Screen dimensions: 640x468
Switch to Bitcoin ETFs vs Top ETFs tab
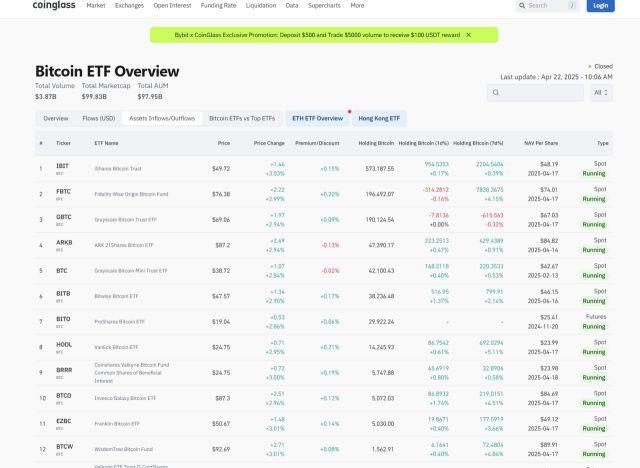tap(243, 118)
